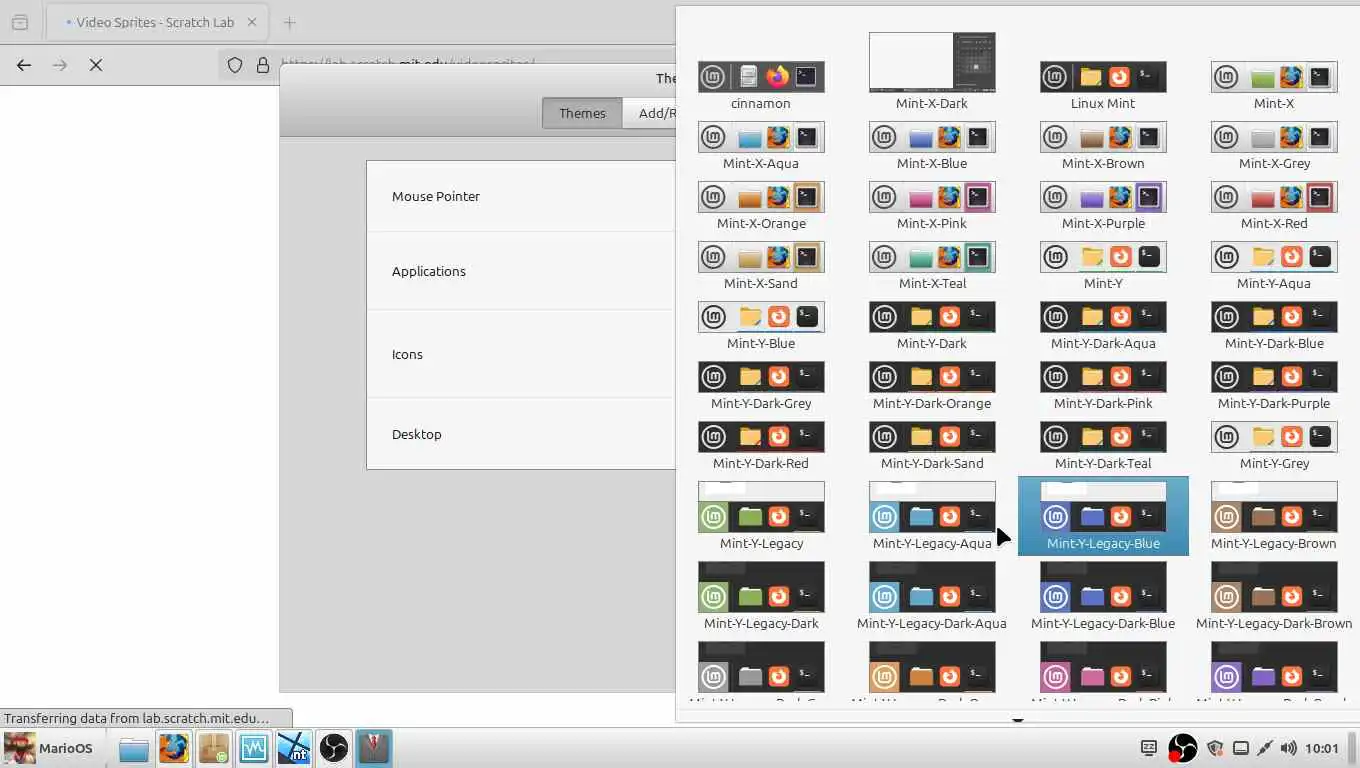This screenshot has width=1360, height=768.
Task: Click the tracking protection shield icon
Action: (x=235, y=65)
